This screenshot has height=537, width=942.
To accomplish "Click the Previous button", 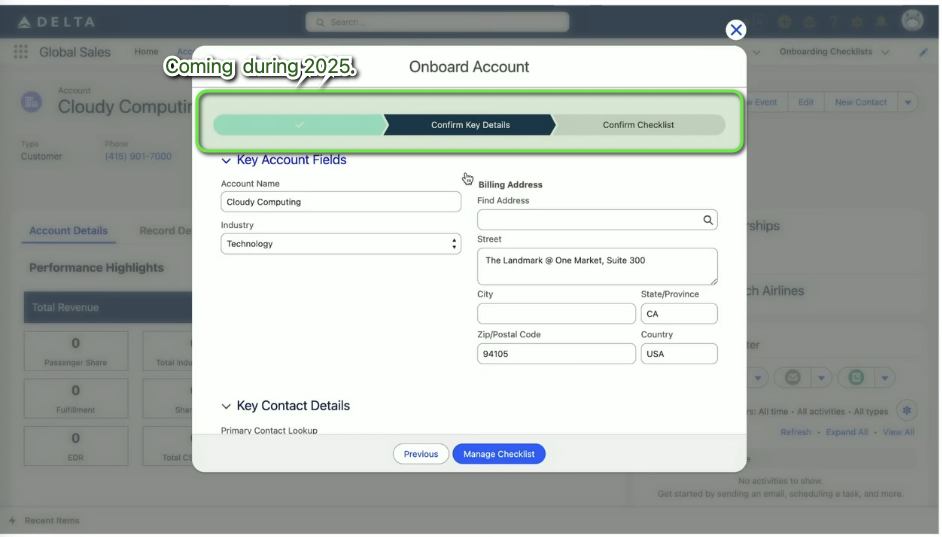I will pyautogui.click(x=420, y=454).
